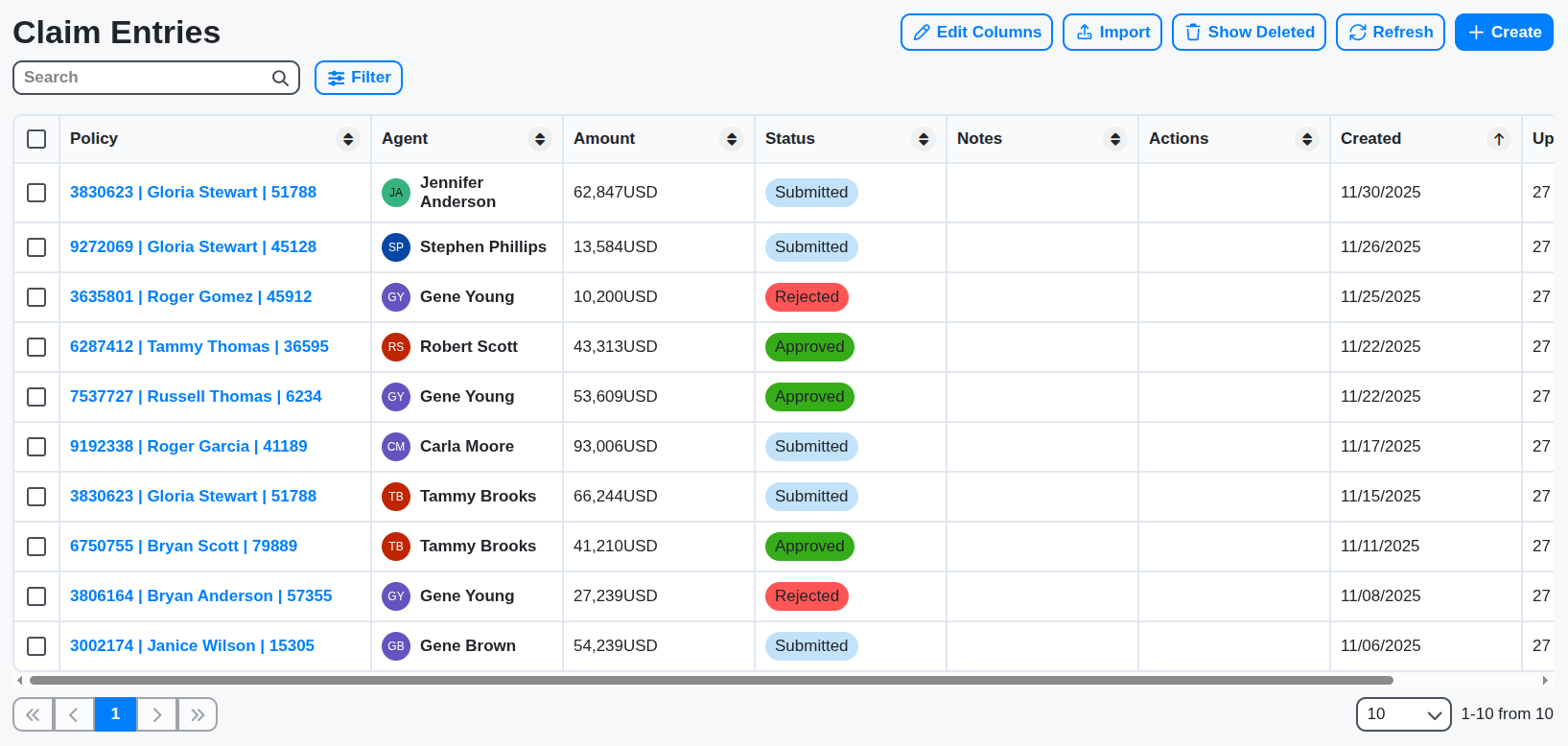
Task: Click the Create button
Action: pyautogui.click(x=1504, y=33)
